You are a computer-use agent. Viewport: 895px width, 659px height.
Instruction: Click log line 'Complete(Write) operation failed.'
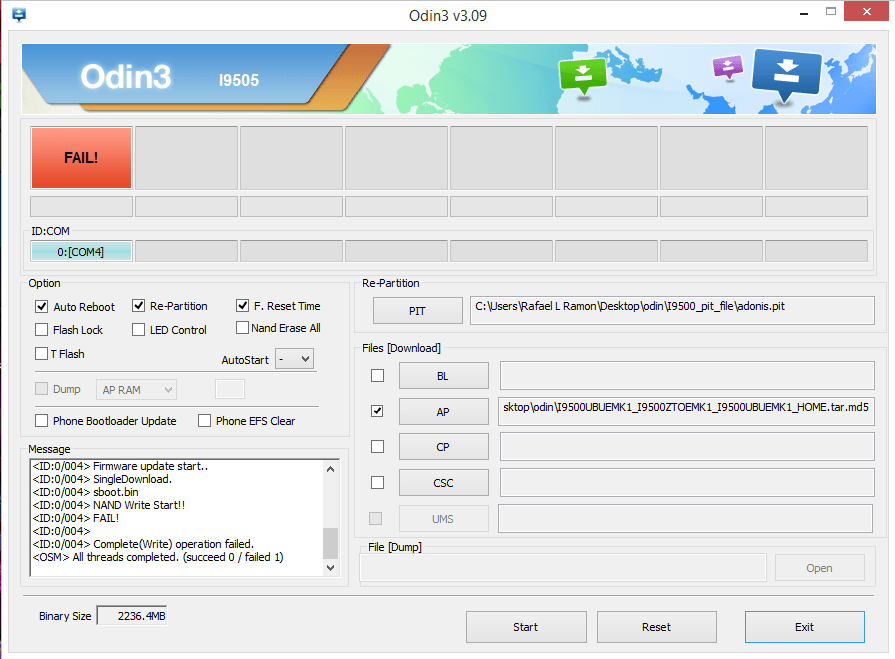(x=143, y=544)
